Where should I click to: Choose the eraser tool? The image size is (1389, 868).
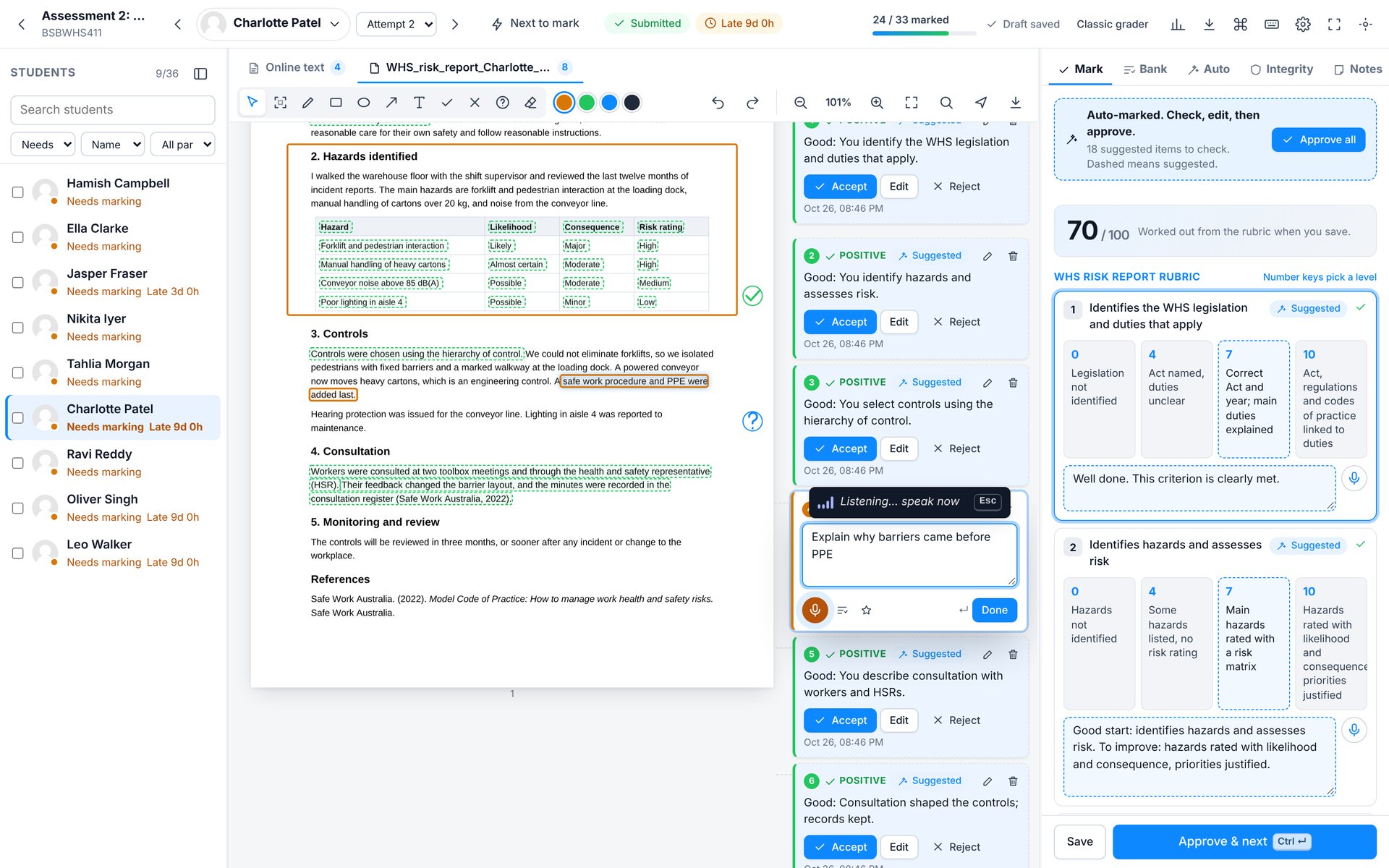pos(530,103)
